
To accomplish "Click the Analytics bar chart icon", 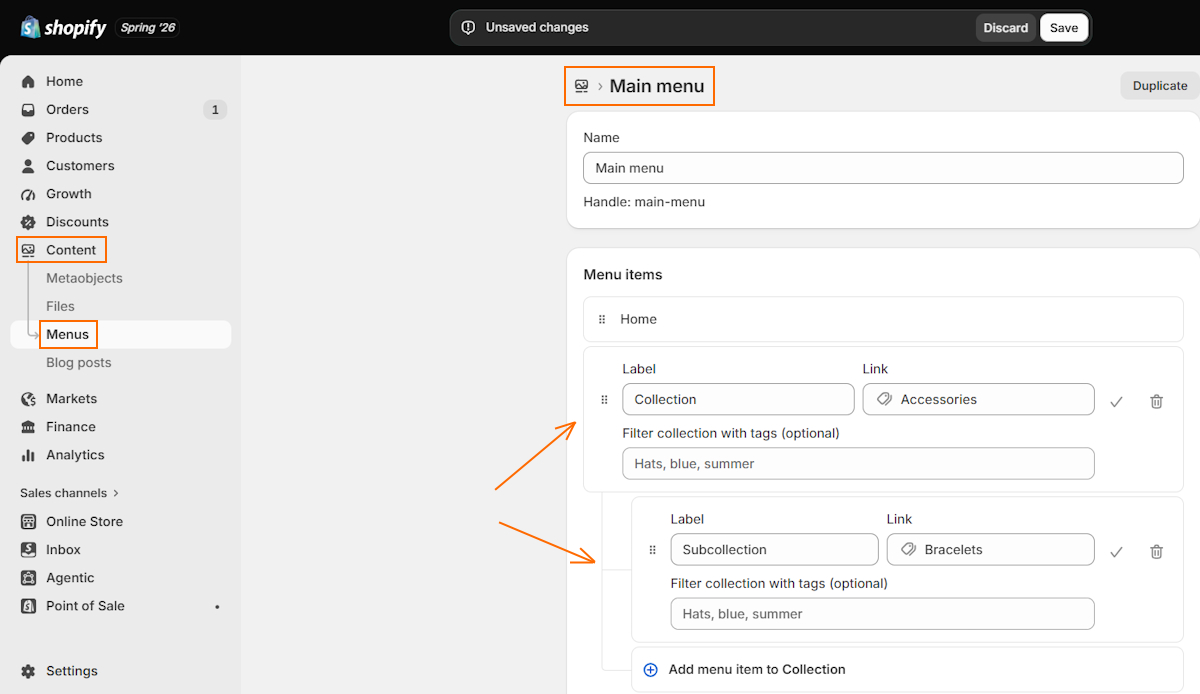I will pos(28,455).
